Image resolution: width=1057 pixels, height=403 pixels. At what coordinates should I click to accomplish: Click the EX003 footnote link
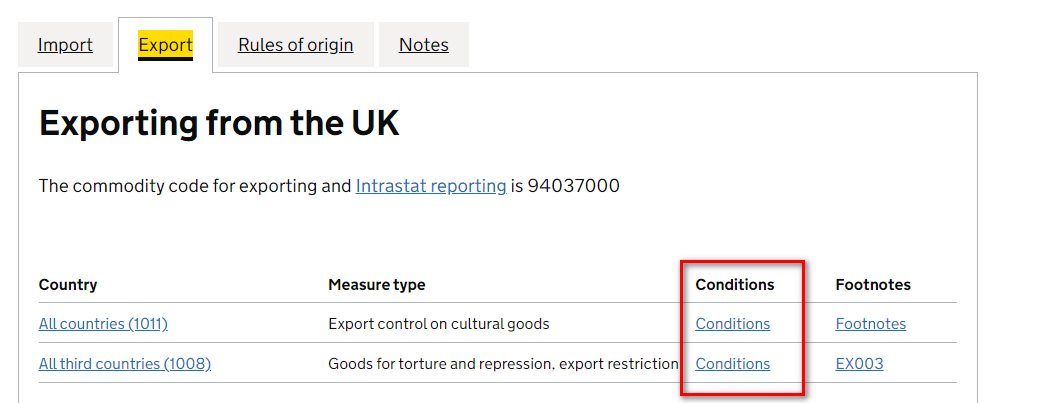(860, 364)
